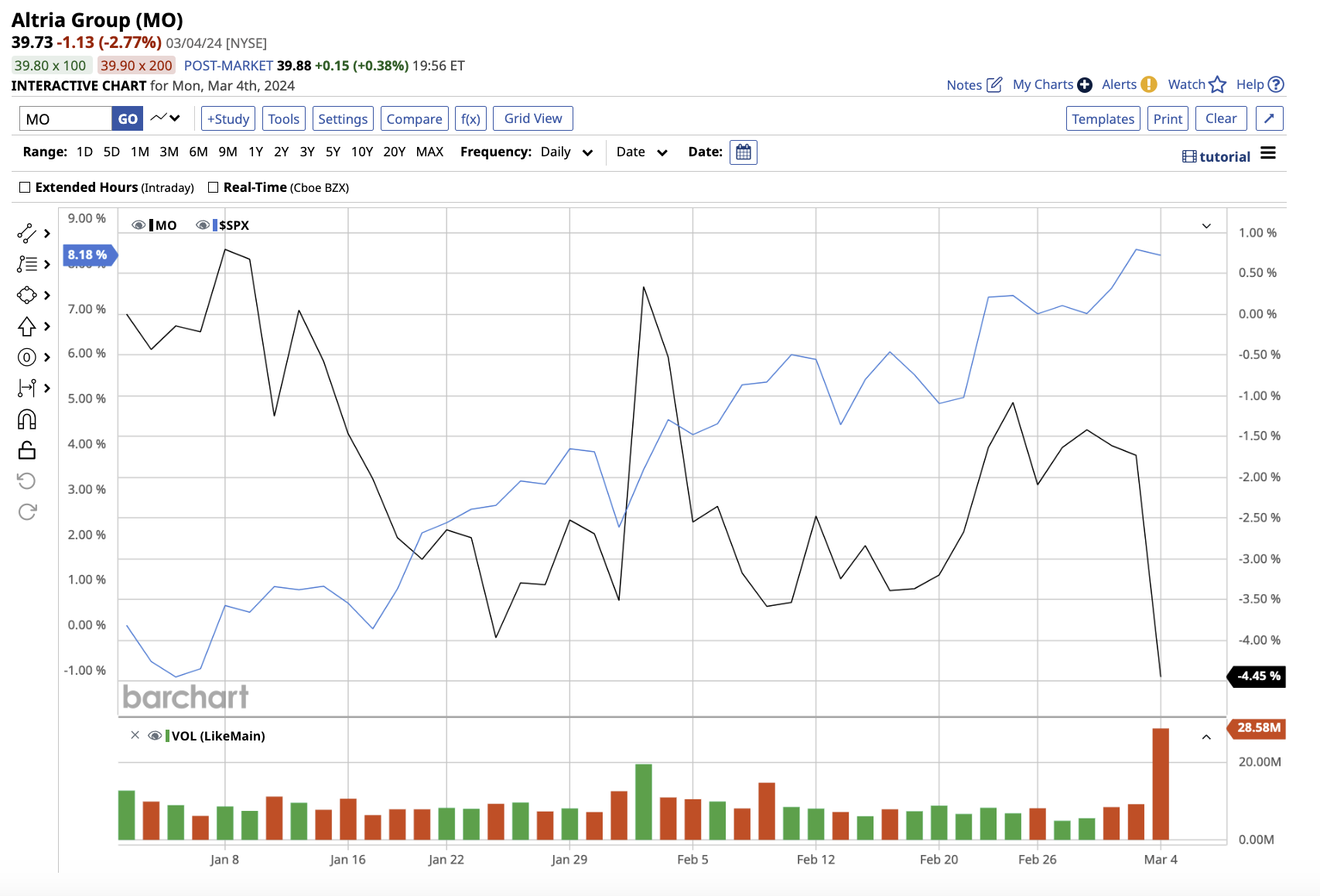Open the Frequency Daily dropdown
Viewport: 1320px width, 896px height.
coord(567,152)
